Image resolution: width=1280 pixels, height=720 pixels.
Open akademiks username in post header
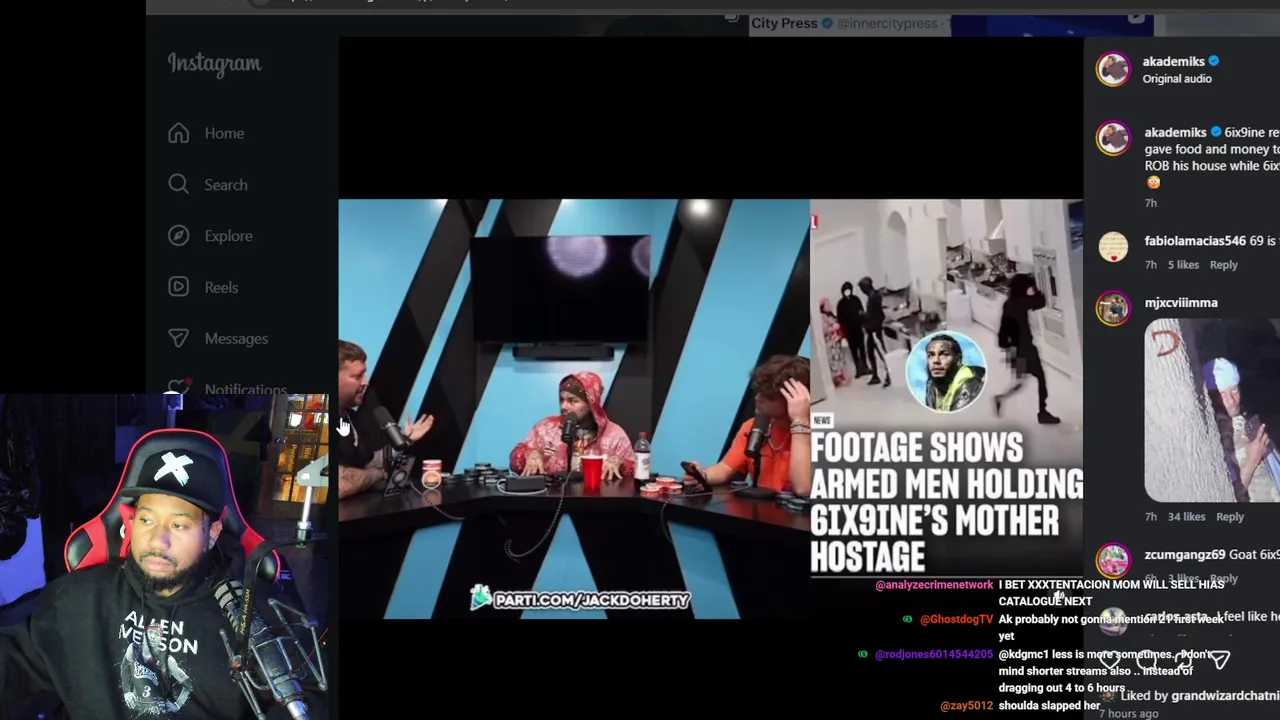click(1173, 61)
